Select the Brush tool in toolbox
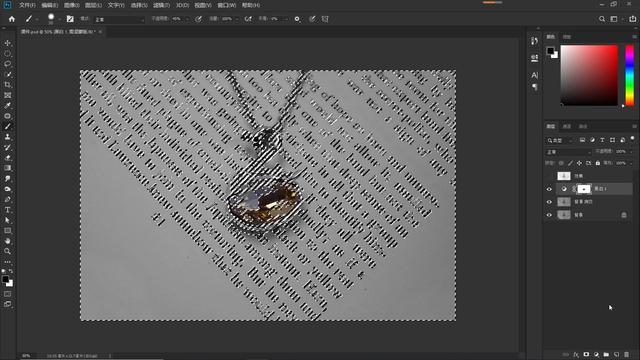Screen dimensions: 640x360 coord(7,127)
